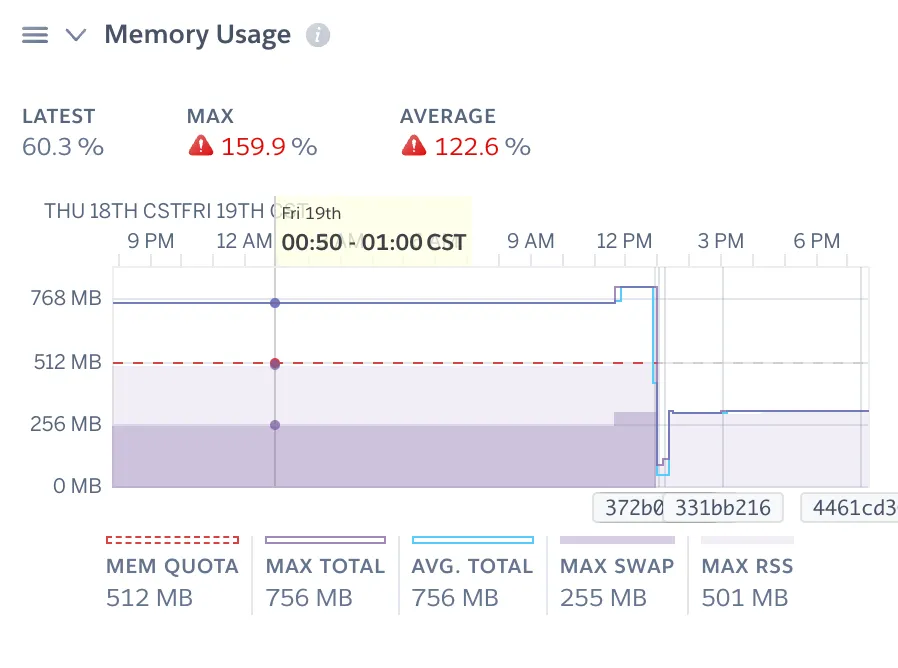Screen dimensions: 898x668
Task: Open the Memory Usage info icon
Action: pos(318,36)
